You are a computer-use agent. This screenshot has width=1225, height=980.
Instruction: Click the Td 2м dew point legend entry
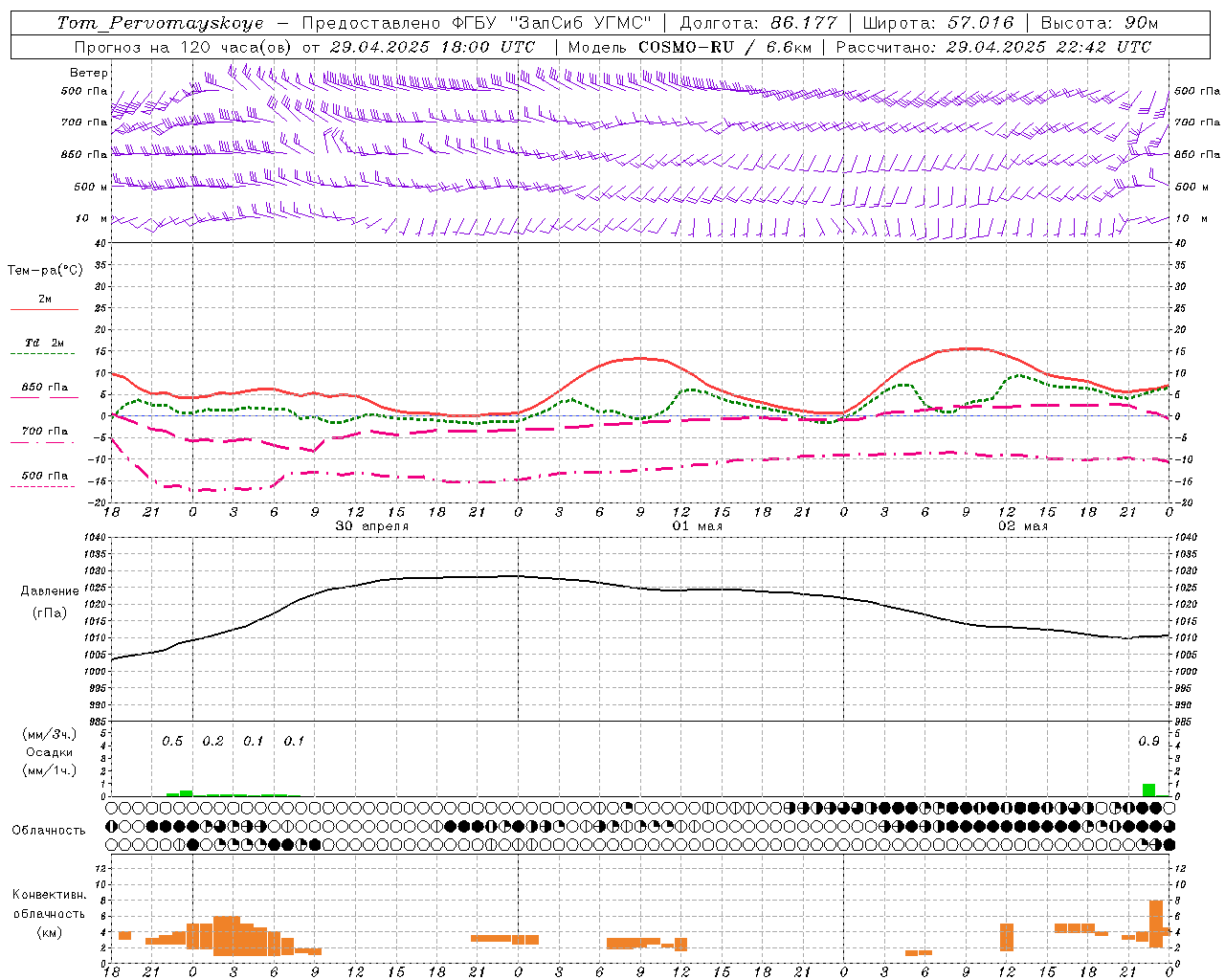point(45,343)
